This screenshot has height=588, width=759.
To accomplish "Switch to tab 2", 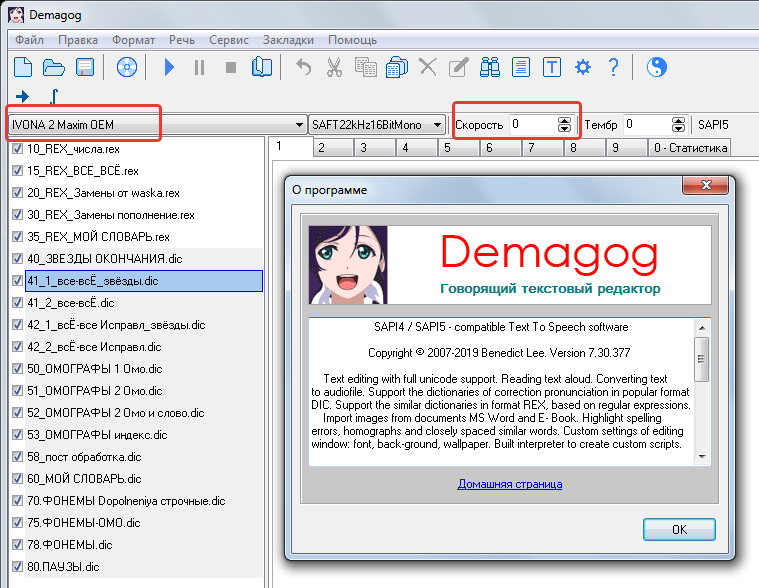I will click(x=333, y=148).
